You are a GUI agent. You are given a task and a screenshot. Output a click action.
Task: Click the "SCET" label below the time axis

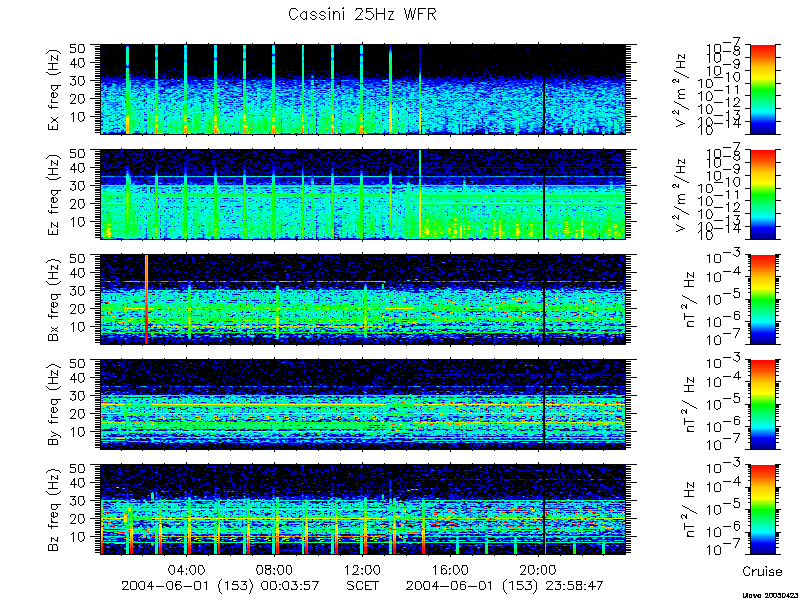363,586
